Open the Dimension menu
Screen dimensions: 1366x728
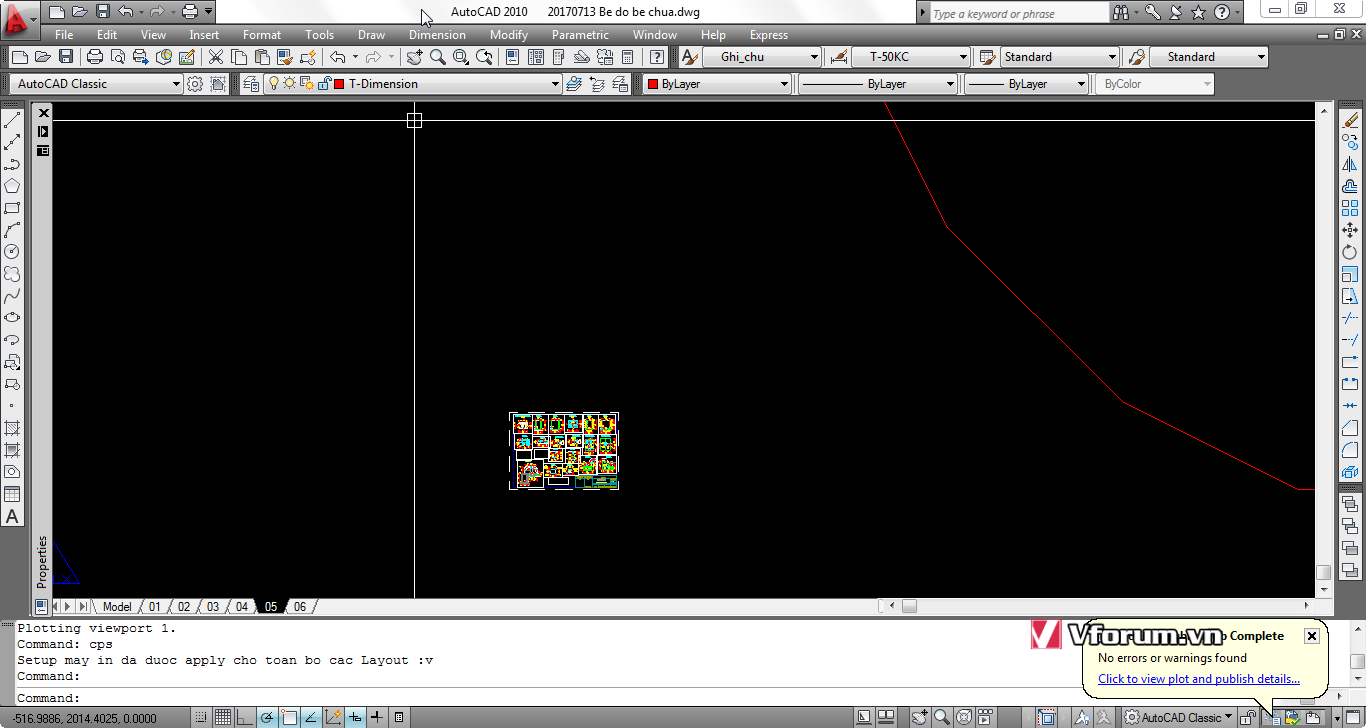(x=437, y=35)
